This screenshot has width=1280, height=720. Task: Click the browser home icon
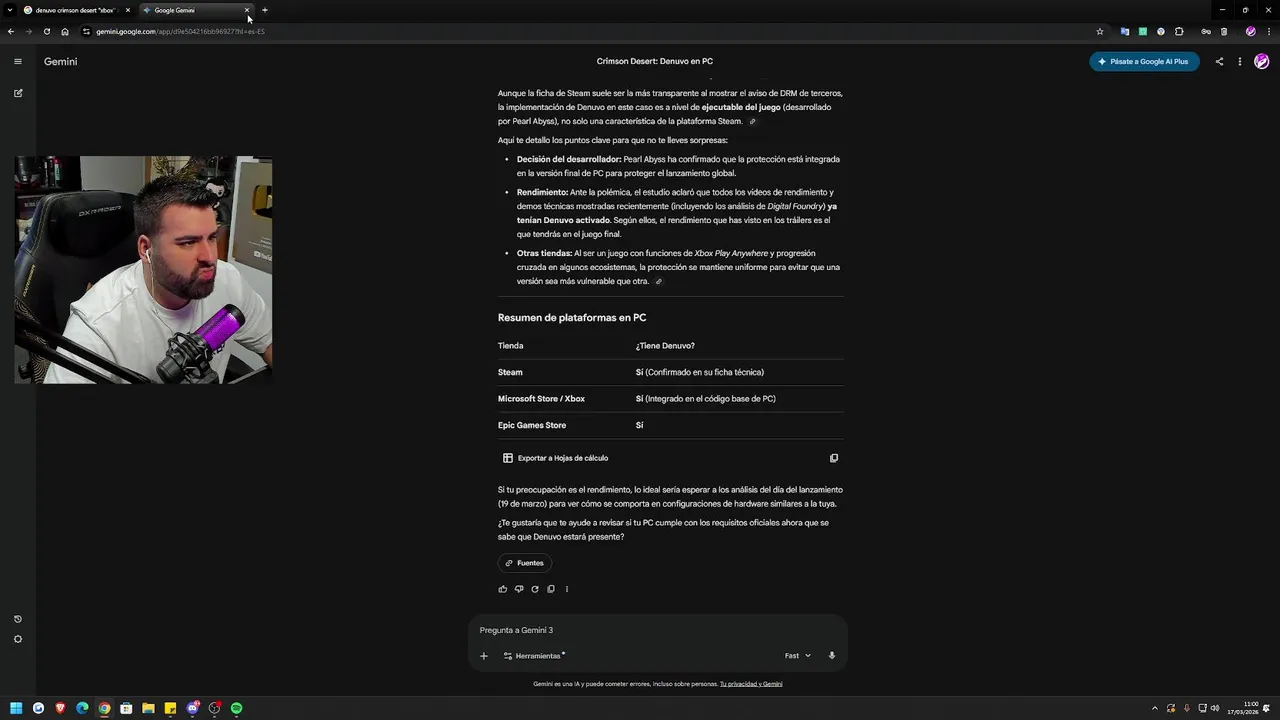click(x=65, y=31)
